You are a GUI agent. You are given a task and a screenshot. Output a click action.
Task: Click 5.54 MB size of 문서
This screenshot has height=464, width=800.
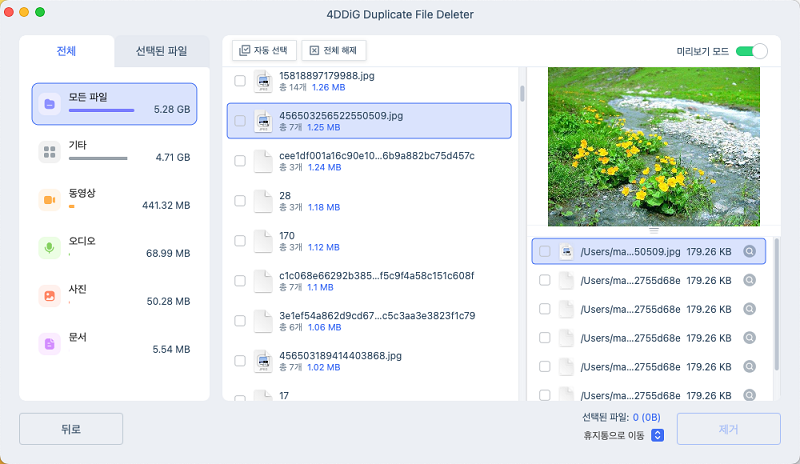(171, 349)
